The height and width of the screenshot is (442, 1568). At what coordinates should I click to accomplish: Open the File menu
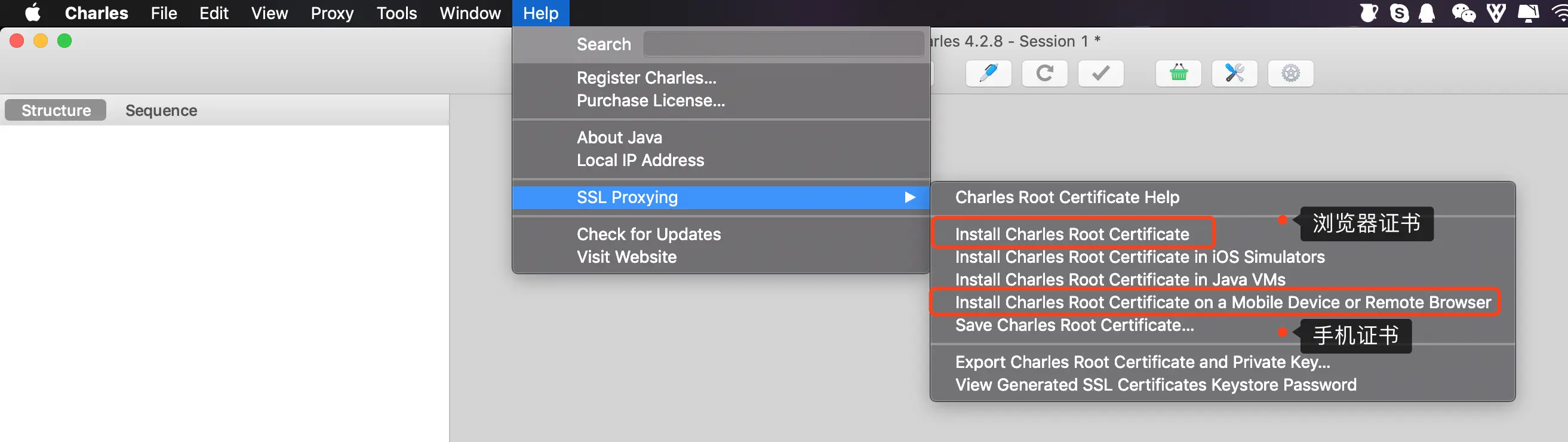(x=164, y=13)
